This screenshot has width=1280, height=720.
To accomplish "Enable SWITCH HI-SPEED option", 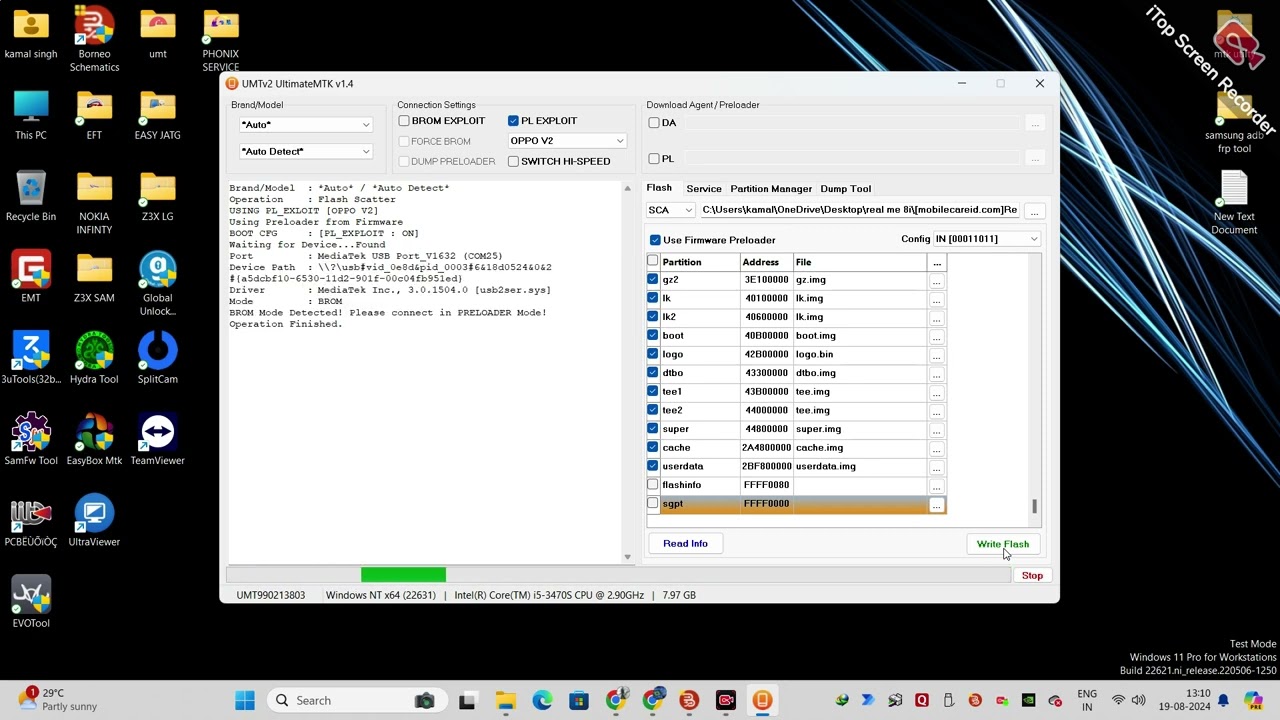I will [513, 161].
